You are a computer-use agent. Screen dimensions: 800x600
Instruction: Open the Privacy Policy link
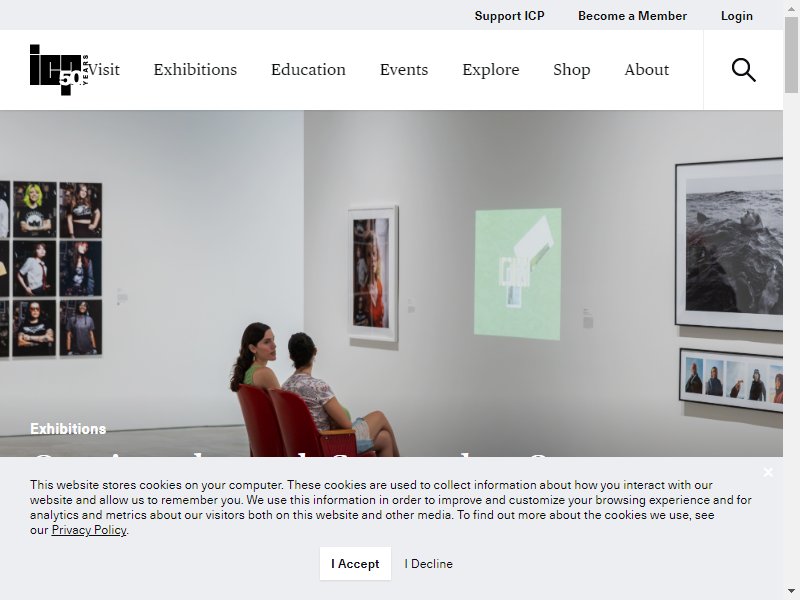(x=89, y=530)
